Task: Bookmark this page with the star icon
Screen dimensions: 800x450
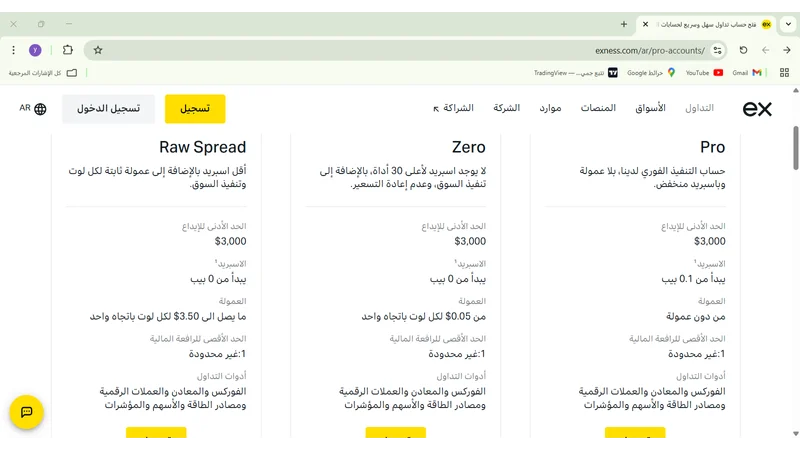Action: (x=98, y=50)
